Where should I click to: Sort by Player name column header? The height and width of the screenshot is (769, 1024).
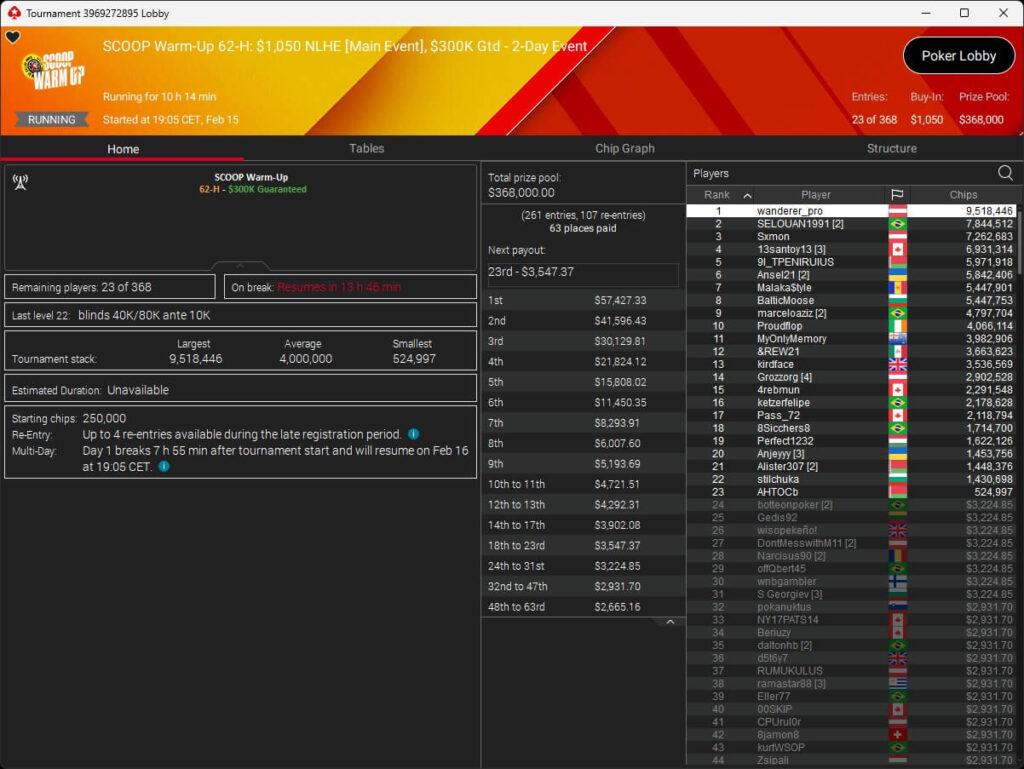pos(816,195)
